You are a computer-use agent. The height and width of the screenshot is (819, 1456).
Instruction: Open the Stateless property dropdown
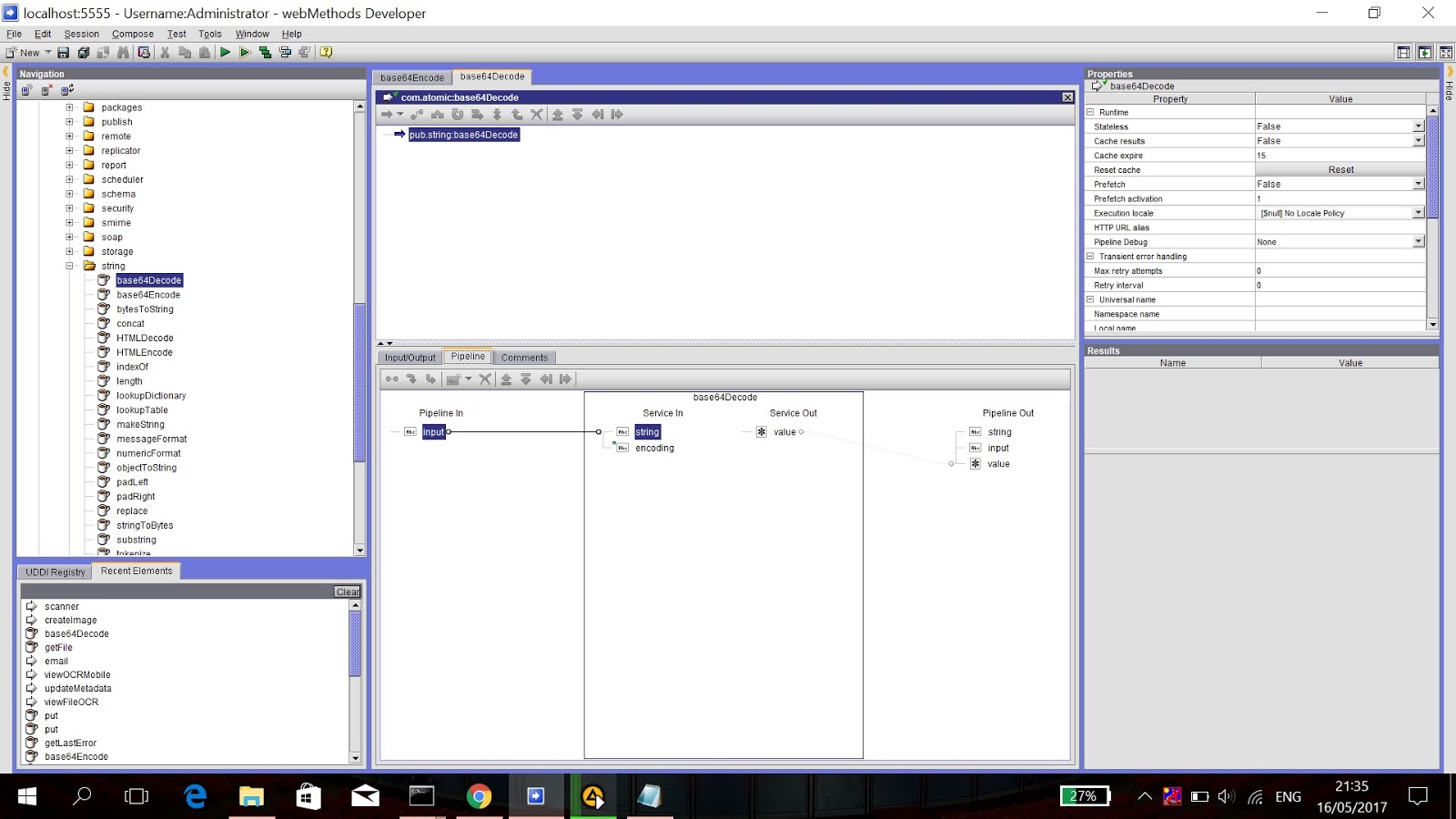tap(1421, 126)
